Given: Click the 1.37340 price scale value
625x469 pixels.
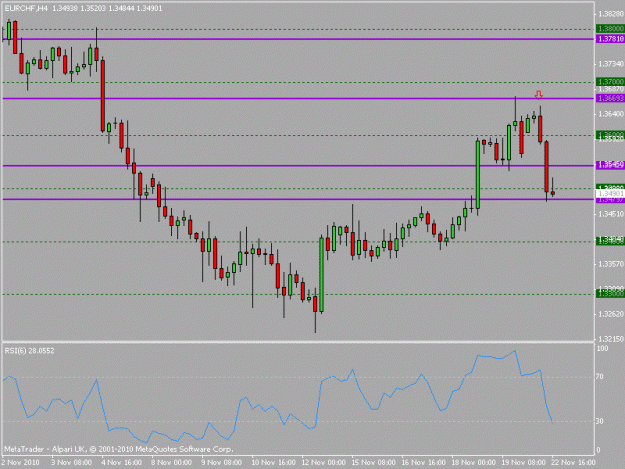Looking at the screenshot, I should click(610, 64).
